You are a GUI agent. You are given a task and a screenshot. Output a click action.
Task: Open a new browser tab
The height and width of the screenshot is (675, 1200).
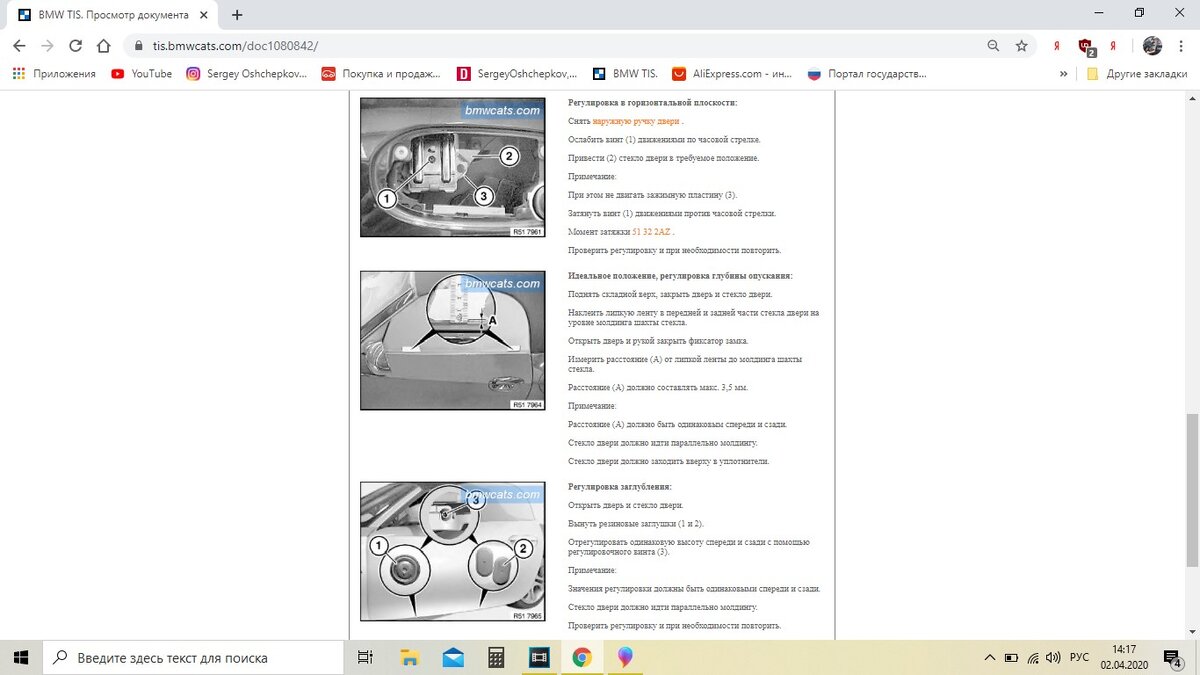[238, 15]
